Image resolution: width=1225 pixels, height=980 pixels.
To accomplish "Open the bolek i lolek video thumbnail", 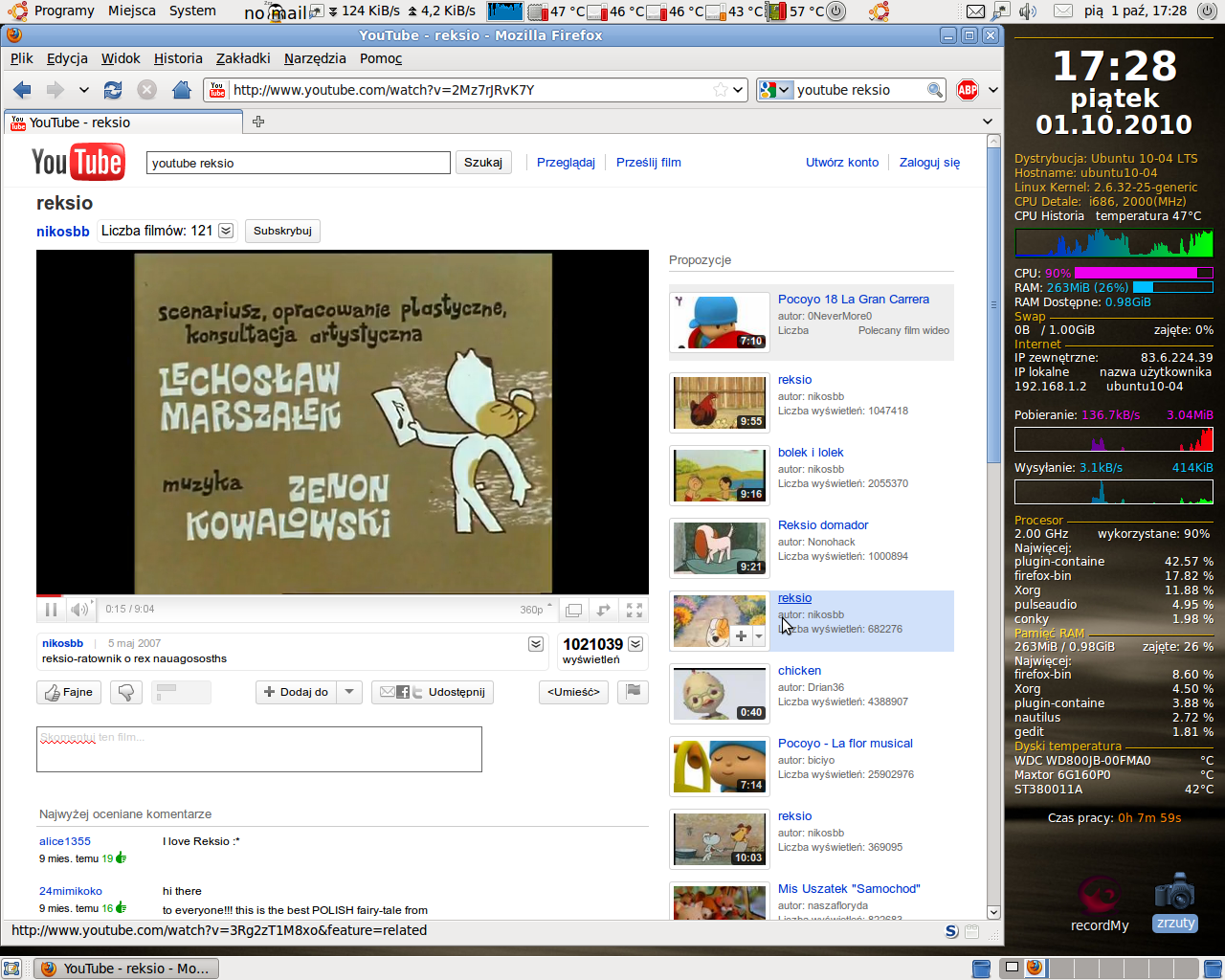I will pos(720,476).
